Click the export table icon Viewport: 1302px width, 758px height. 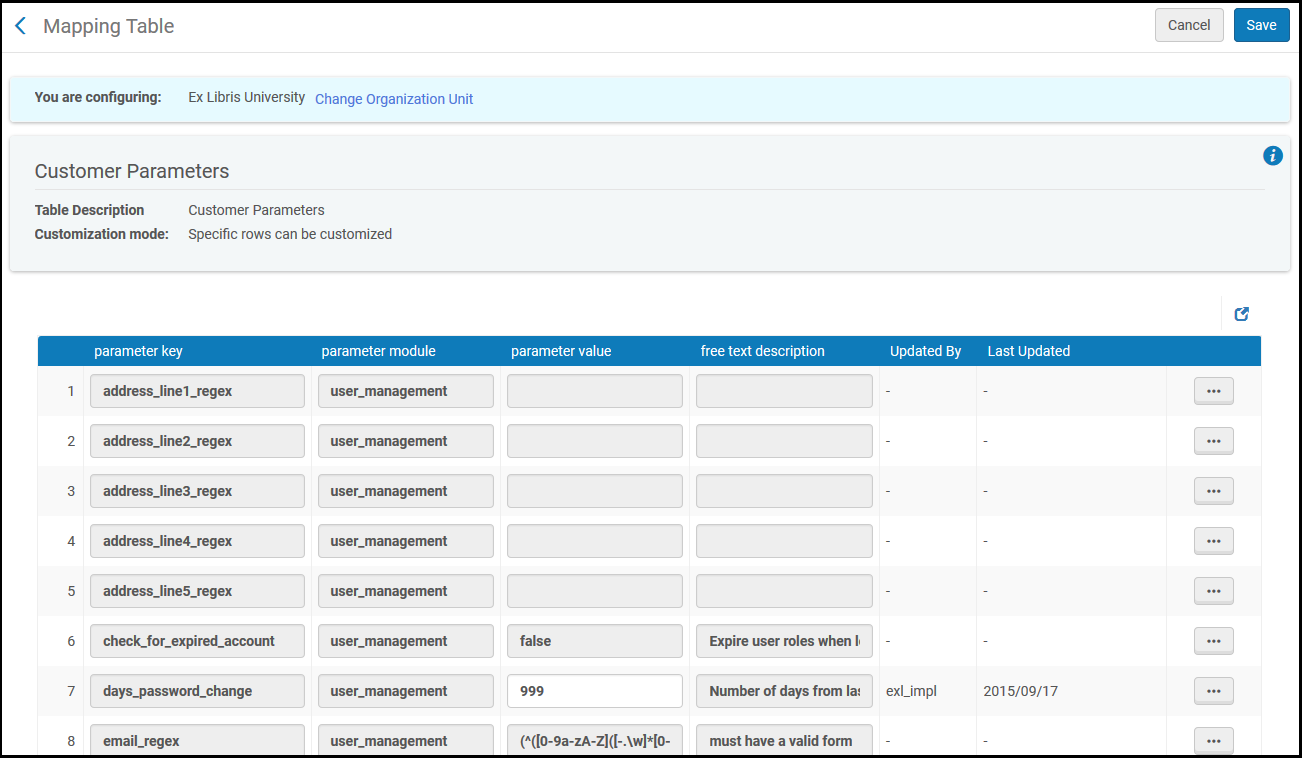(1242, 313)
